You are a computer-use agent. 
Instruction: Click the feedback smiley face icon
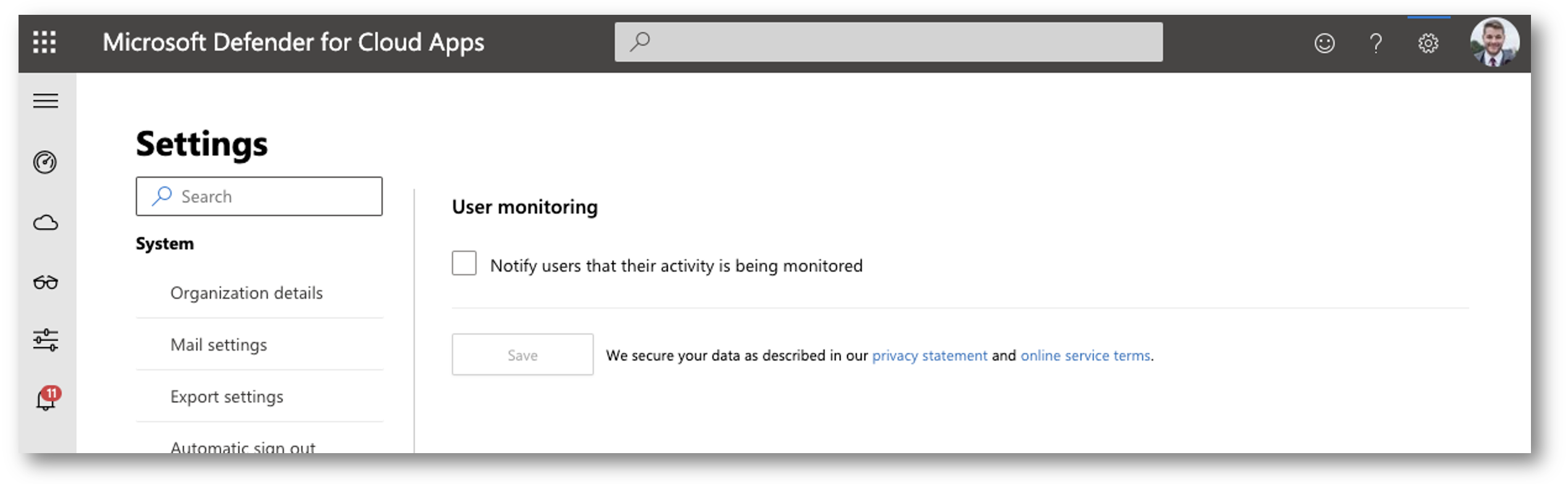point(1324,43)
